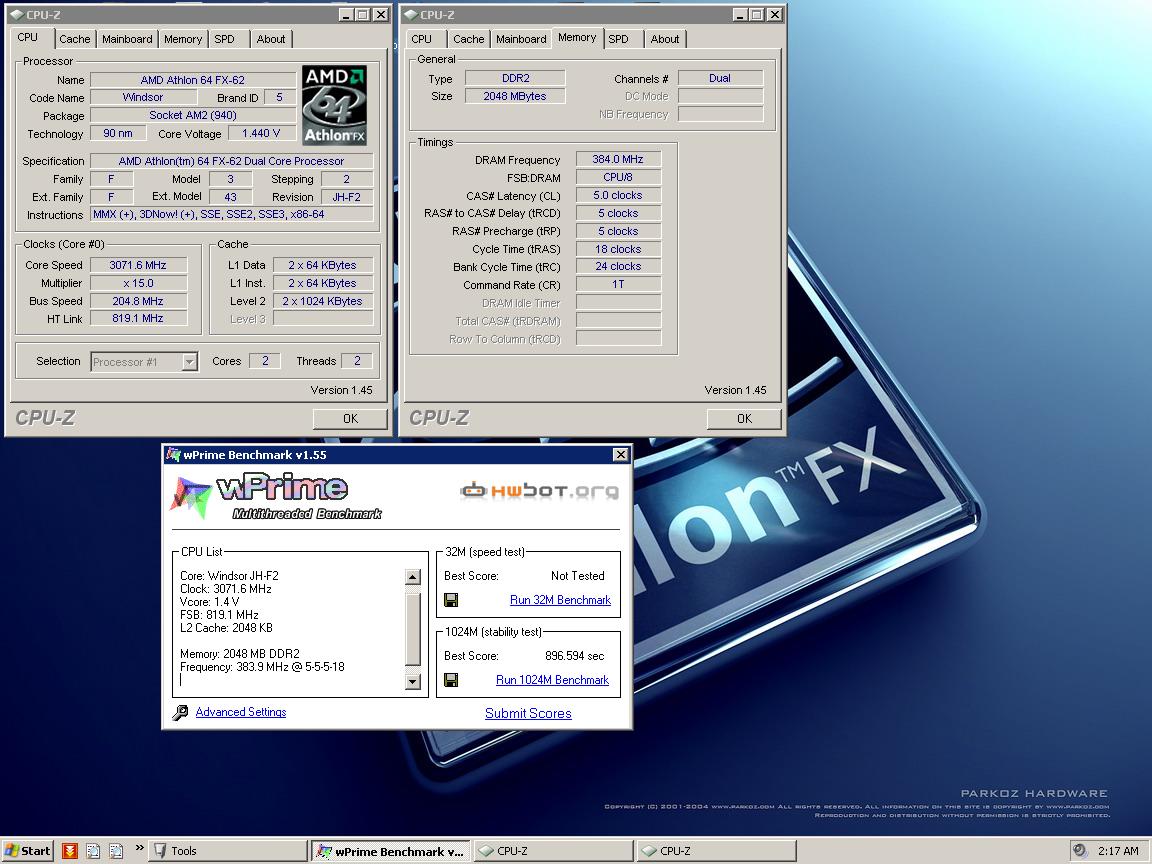Open Cache tab in right CPU-Z window

[x=468, y=39]
